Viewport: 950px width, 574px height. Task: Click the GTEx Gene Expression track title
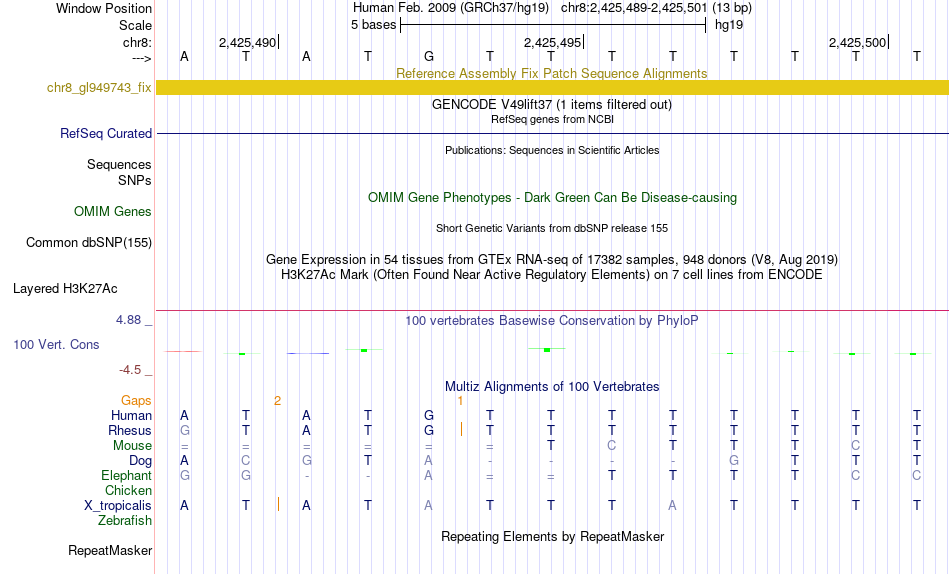pos(552,259)
